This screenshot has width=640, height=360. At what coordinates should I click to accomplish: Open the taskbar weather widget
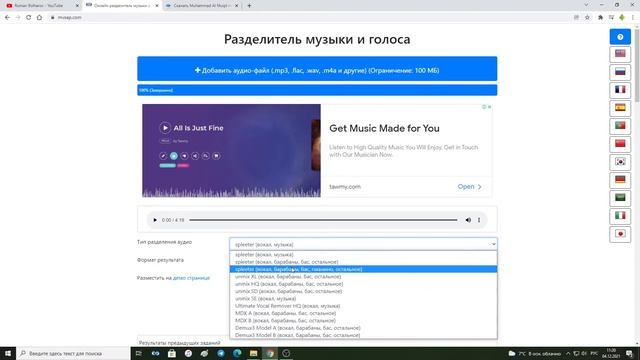[x=535, y=353]
